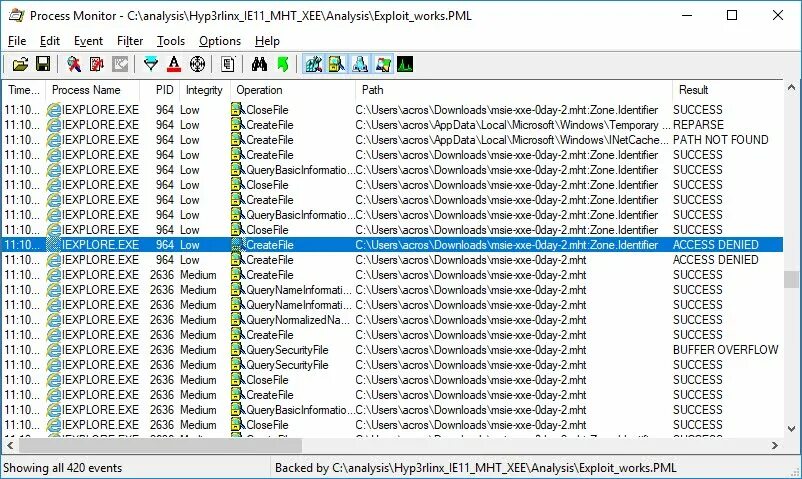The width and height of the screenshot is (802, 479).
Task: Click the Temporary path cell in REPARSE row
Action: (513, 125)
